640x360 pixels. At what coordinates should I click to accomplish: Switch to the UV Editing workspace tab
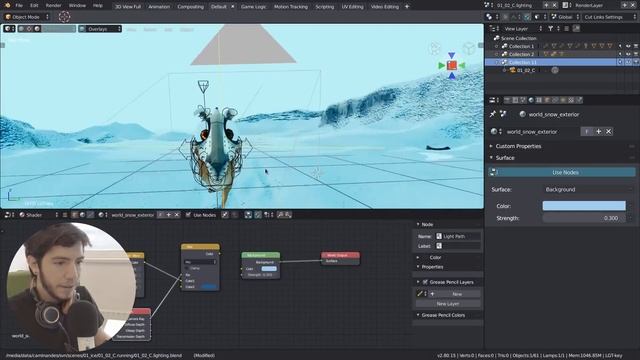(x=352, y=7)
